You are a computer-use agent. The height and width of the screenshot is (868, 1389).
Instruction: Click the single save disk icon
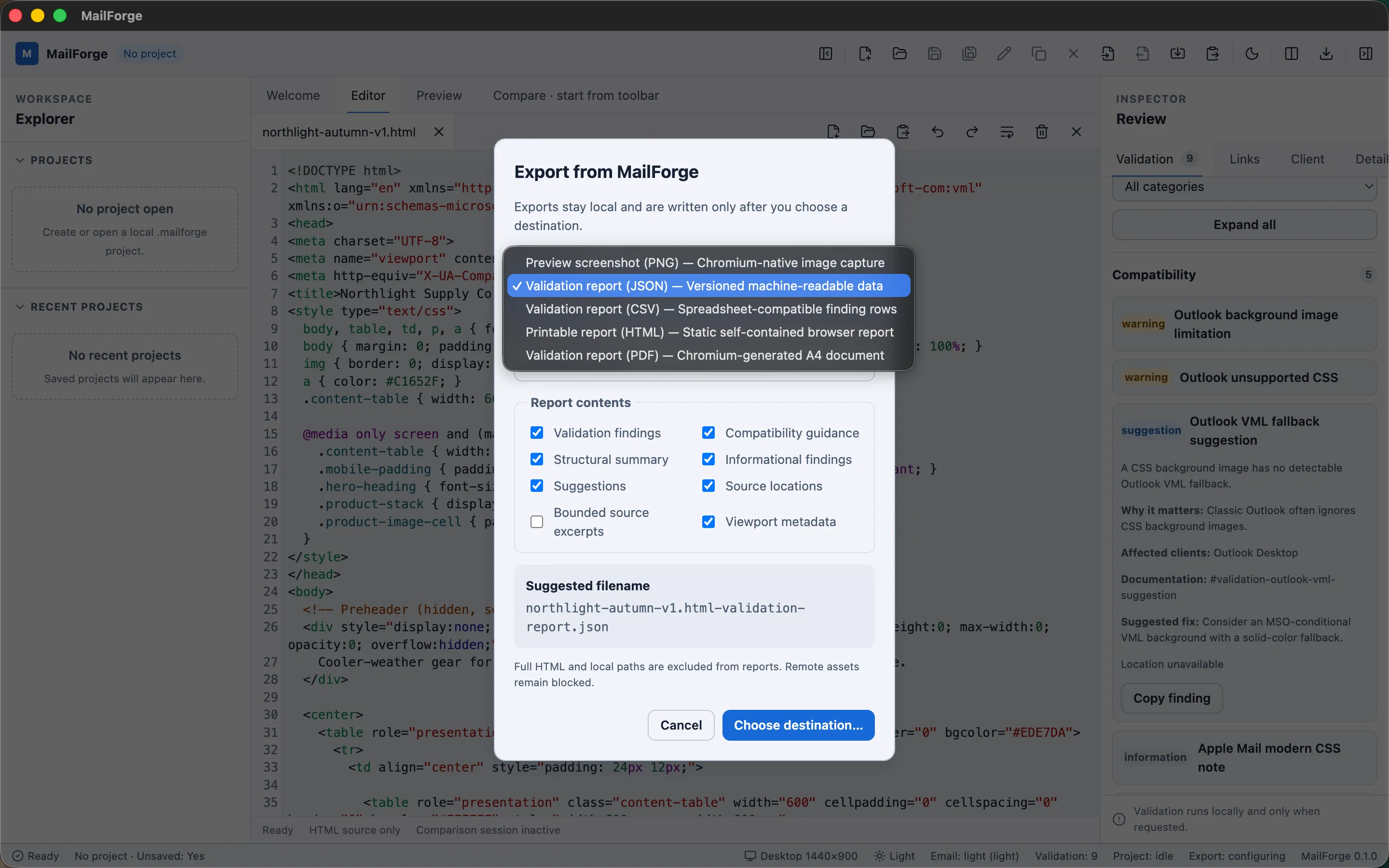[x=934, y=54]
